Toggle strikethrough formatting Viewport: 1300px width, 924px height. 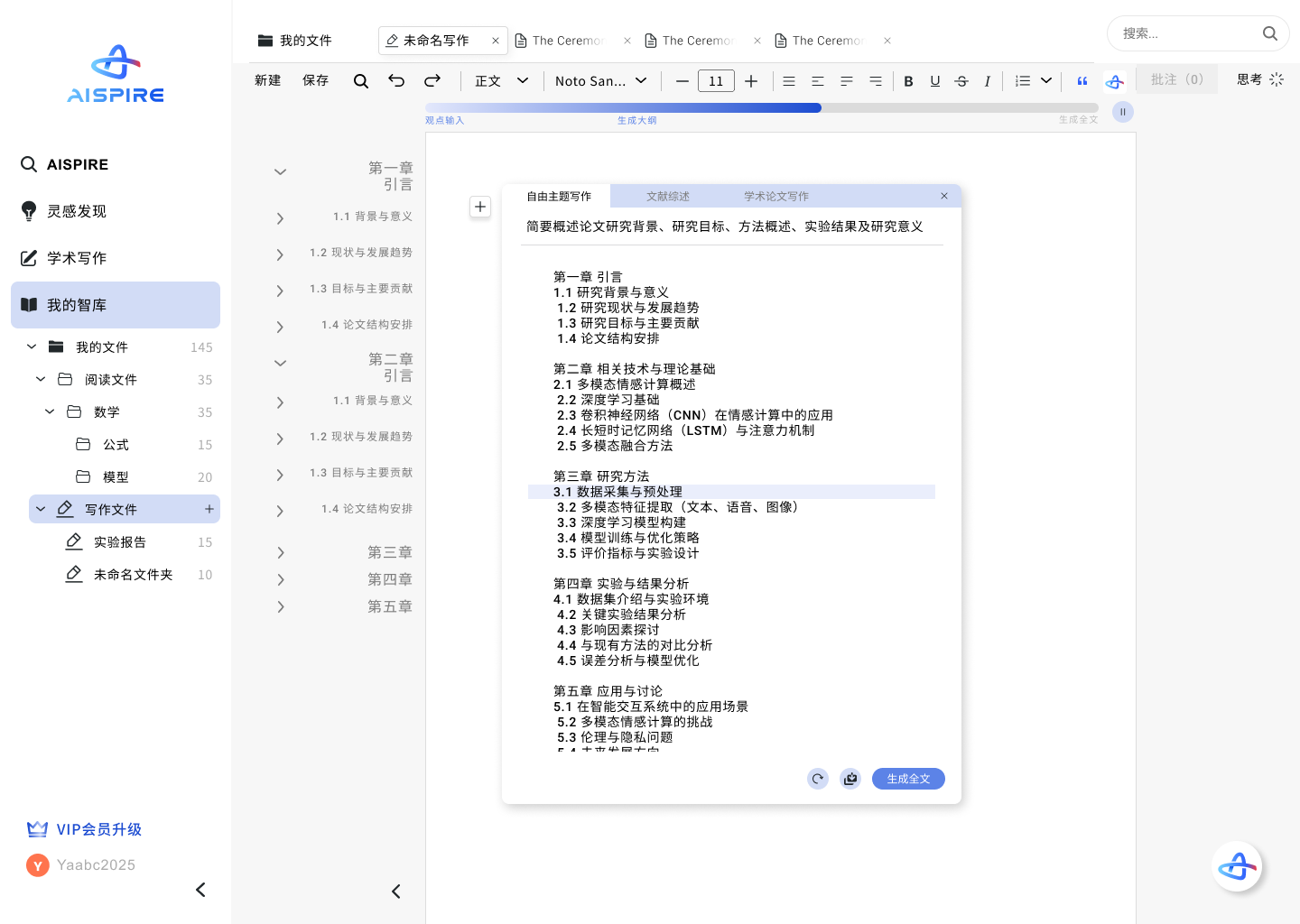(961, 80)
